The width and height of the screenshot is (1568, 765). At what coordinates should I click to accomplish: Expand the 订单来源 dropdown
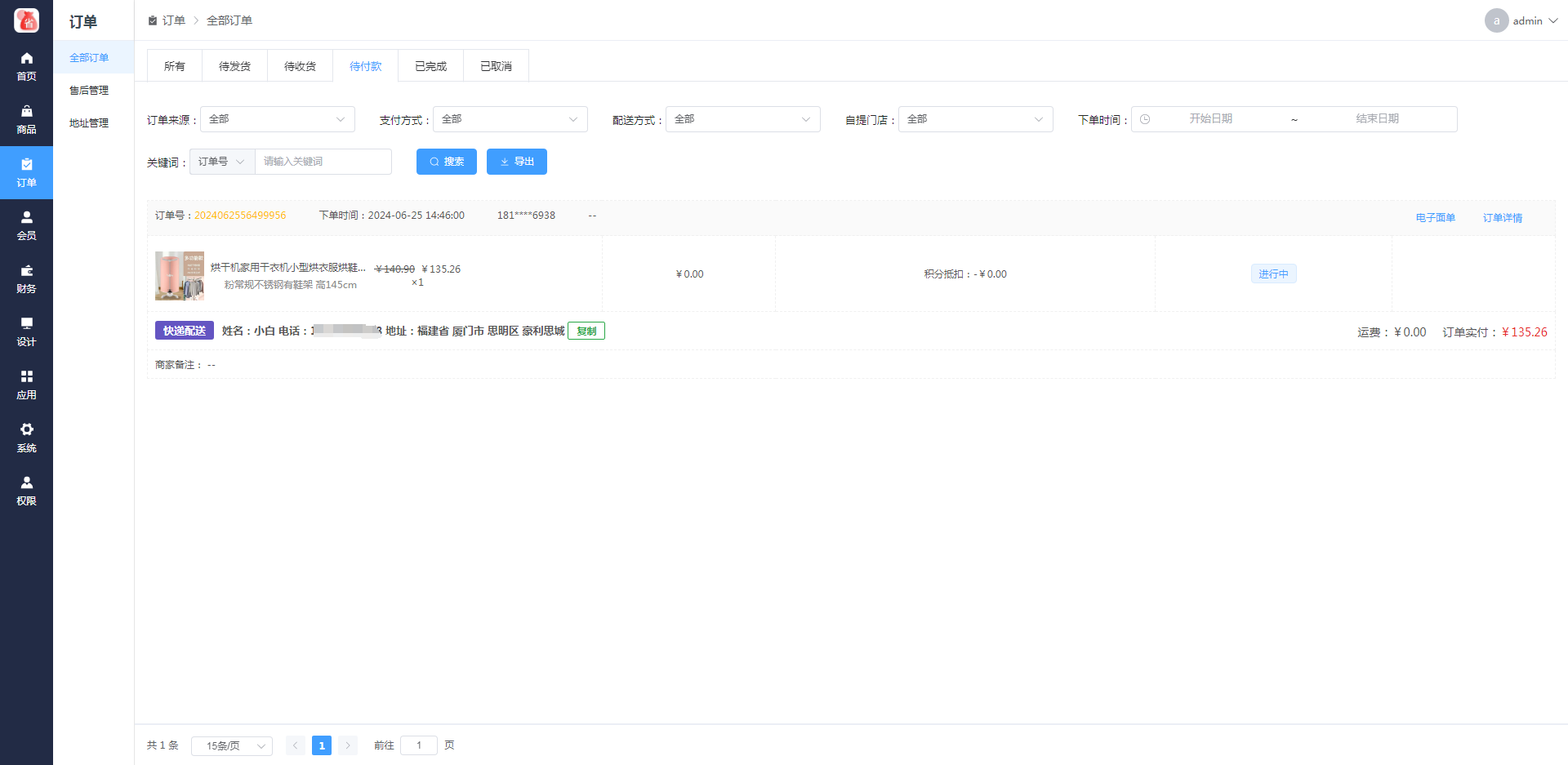(x=277, y=119)
